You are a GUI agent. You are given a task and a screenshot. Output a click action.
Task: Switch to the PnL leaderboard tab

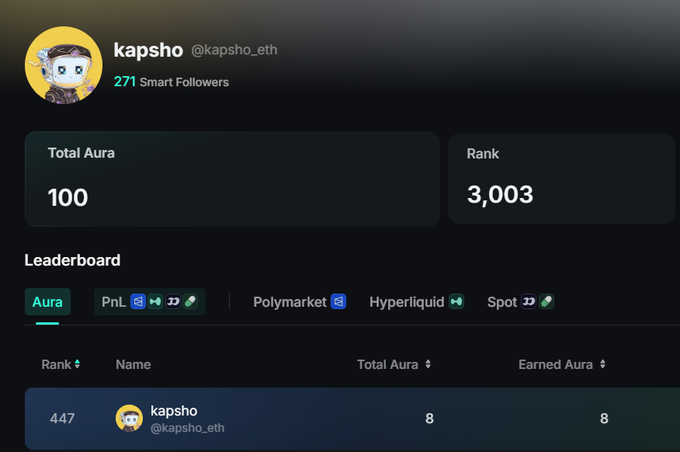point(150,301)
